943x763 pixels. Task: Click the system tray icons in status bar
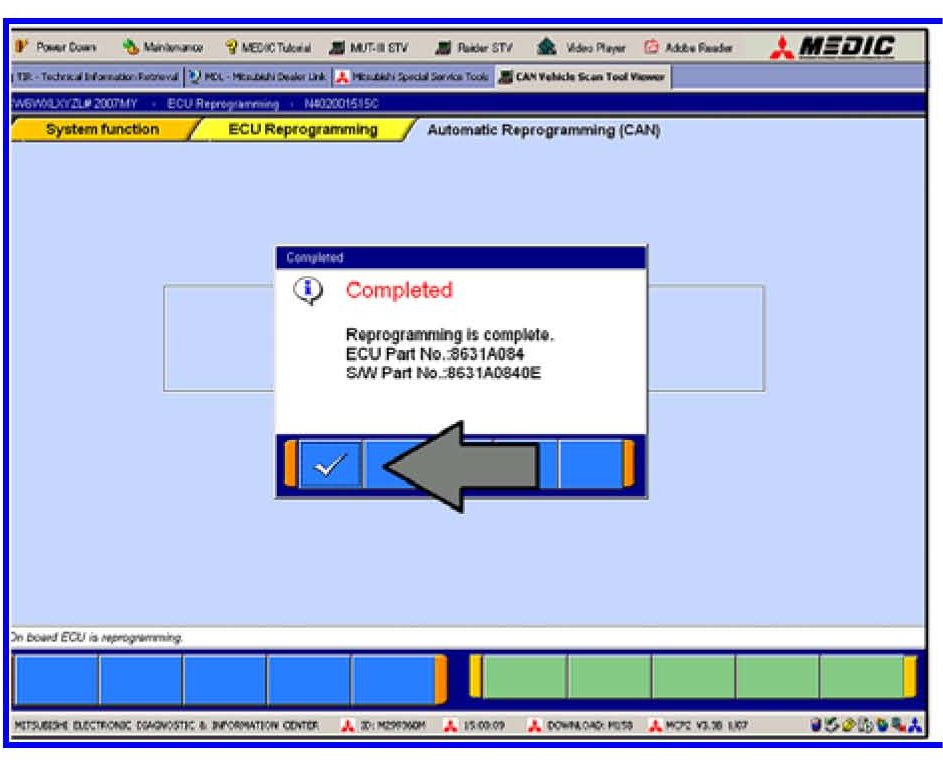(866, 725)
